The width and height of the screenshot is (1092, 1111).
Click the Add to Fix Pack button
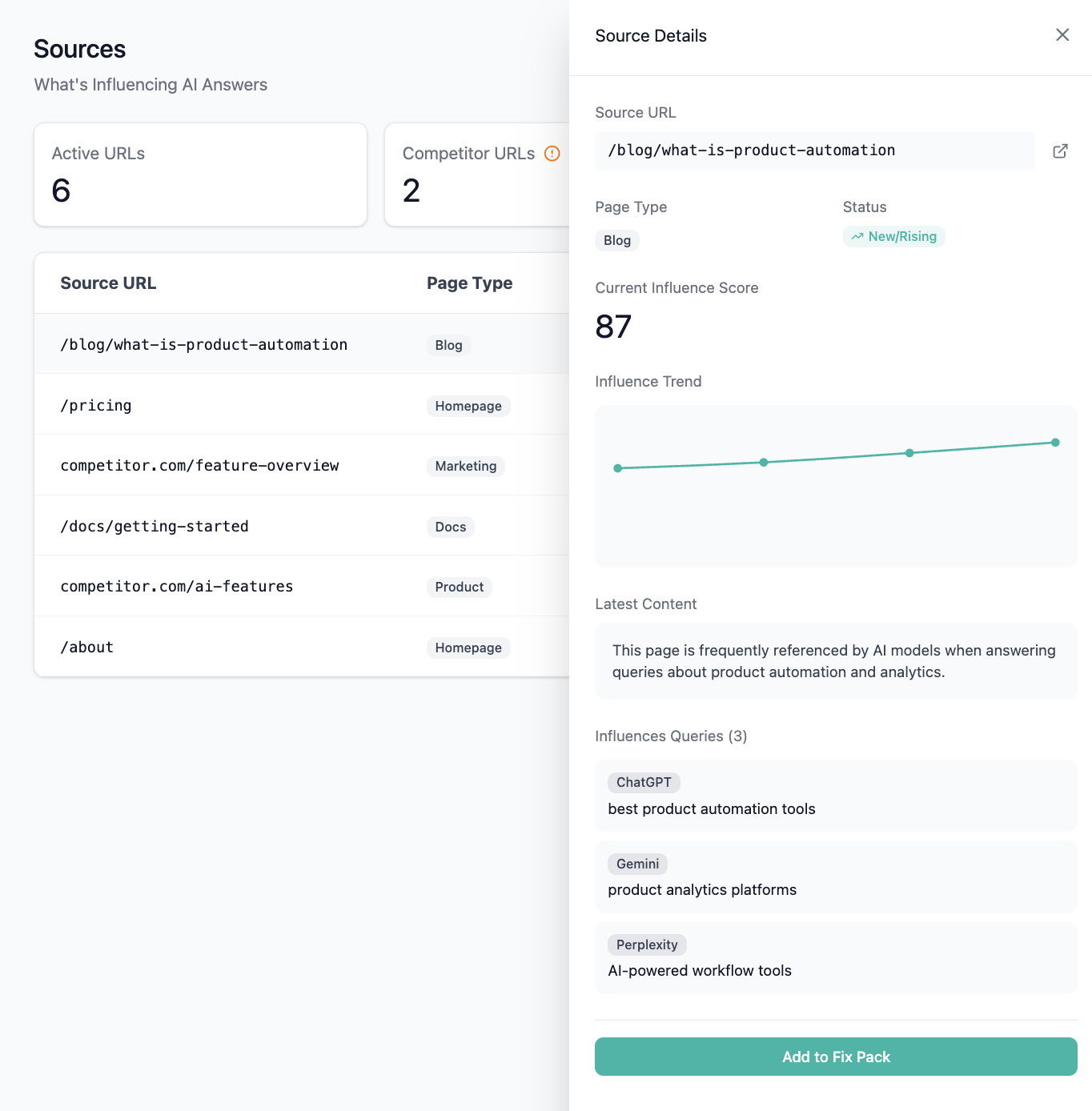[836, 1057]
